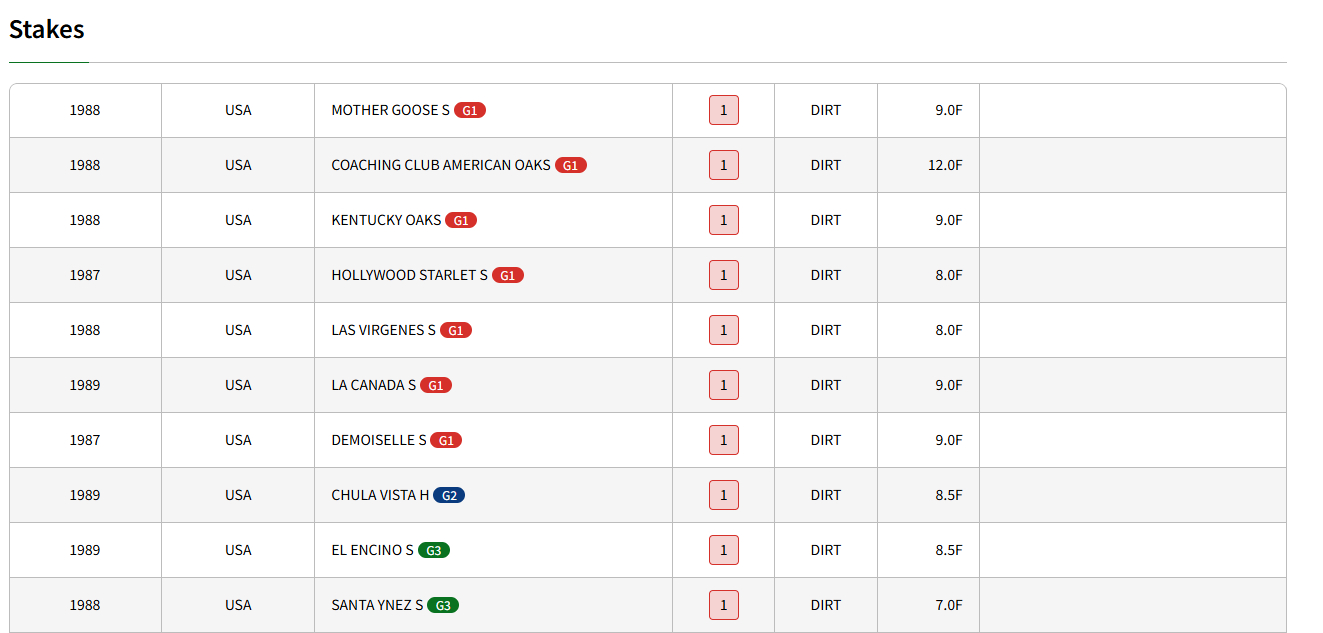
Task: Click the 8.0F distance in Las Virgenes row
Action: coord(949,330)
